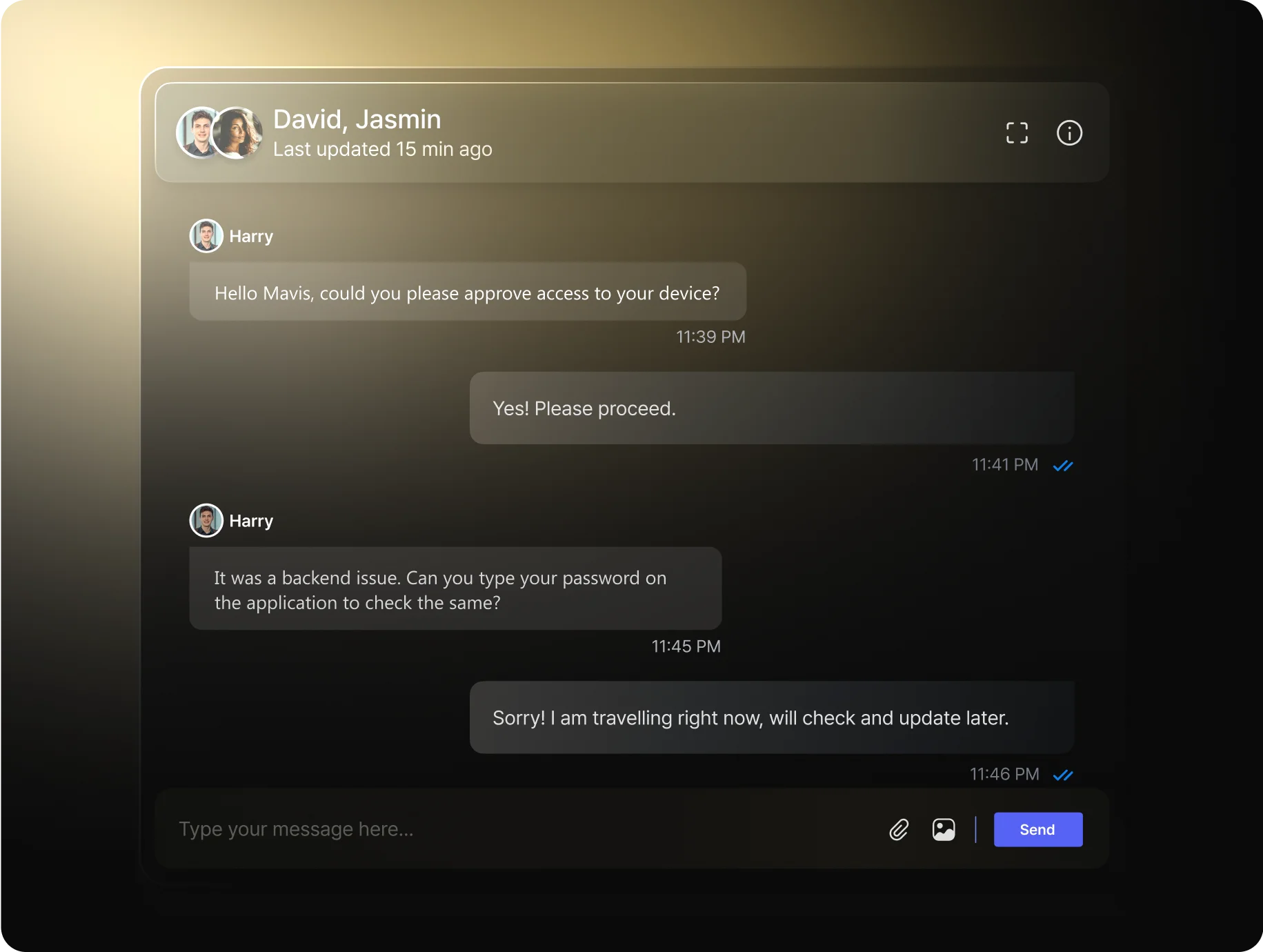The image size is (1263, 952).
Task: Select the attachment paperclip icon
Action: tap(898, 829)
